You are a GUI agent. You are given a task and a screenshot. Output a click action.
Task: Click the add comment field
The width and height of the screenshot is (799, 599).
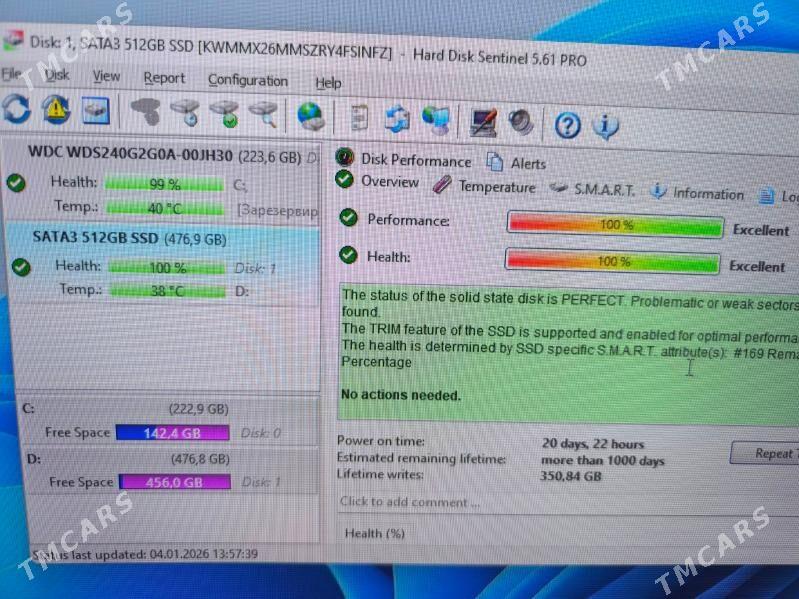410,502
